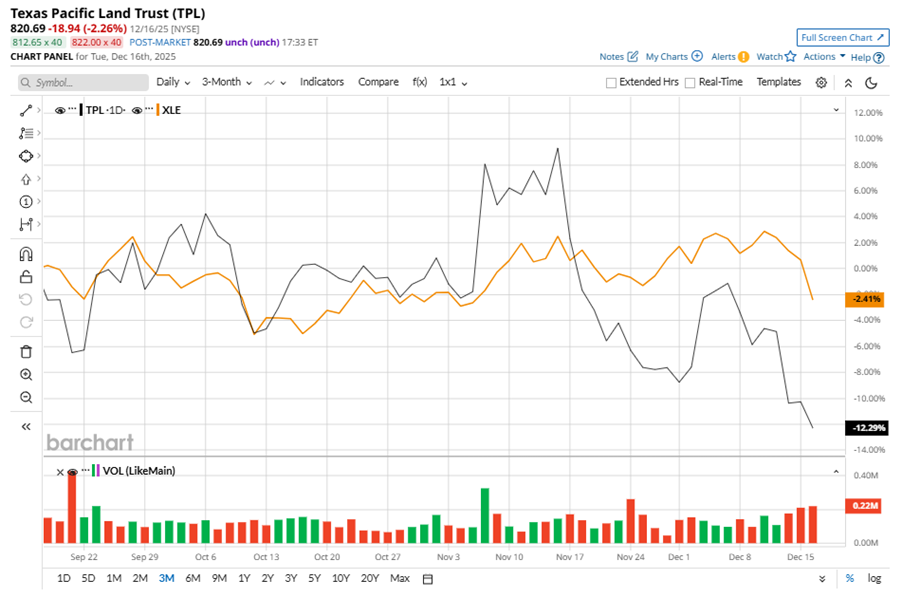Toggle log scale mode
The width and height of the screenshot is (902, 598).
click(x=874, y=578)
